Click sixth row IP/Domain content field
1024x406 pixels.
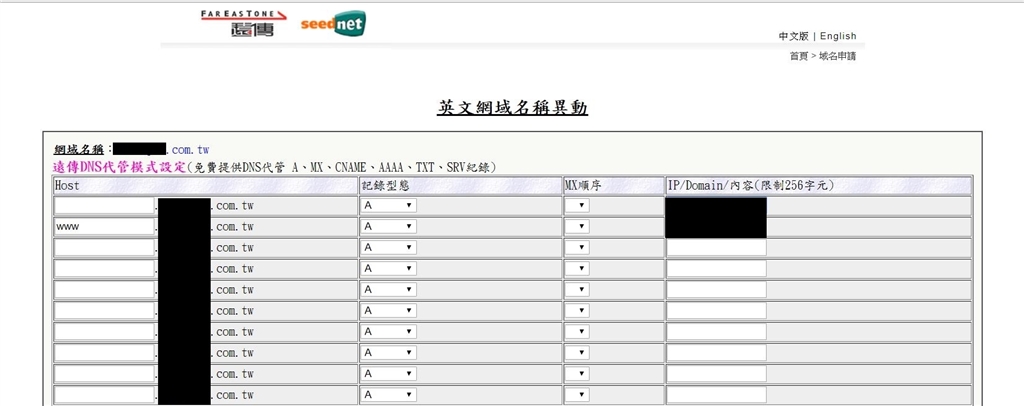(x=716, y=311)
